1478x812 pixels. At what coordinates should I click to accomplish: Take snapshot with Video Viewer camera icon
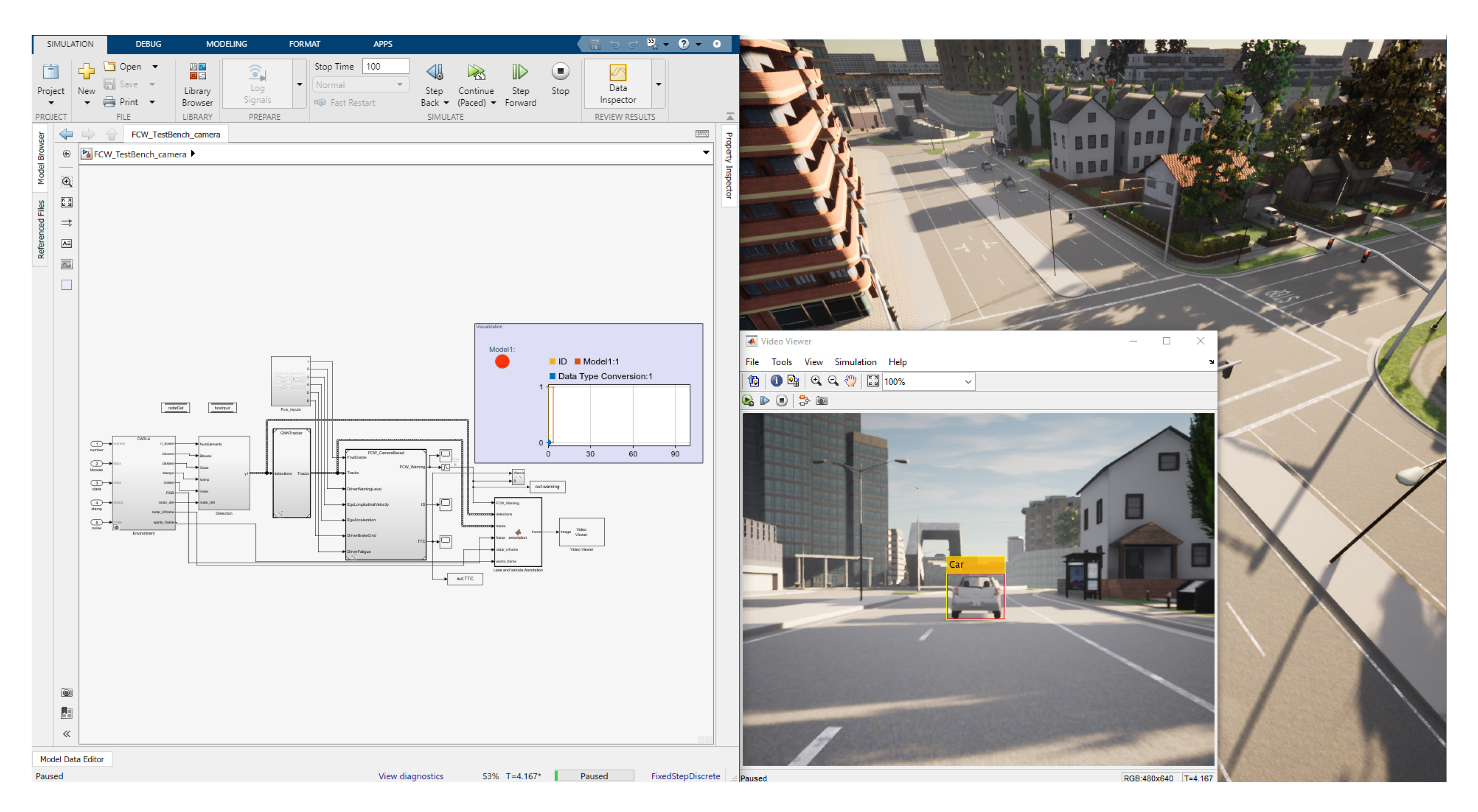[x=821, y=401]
